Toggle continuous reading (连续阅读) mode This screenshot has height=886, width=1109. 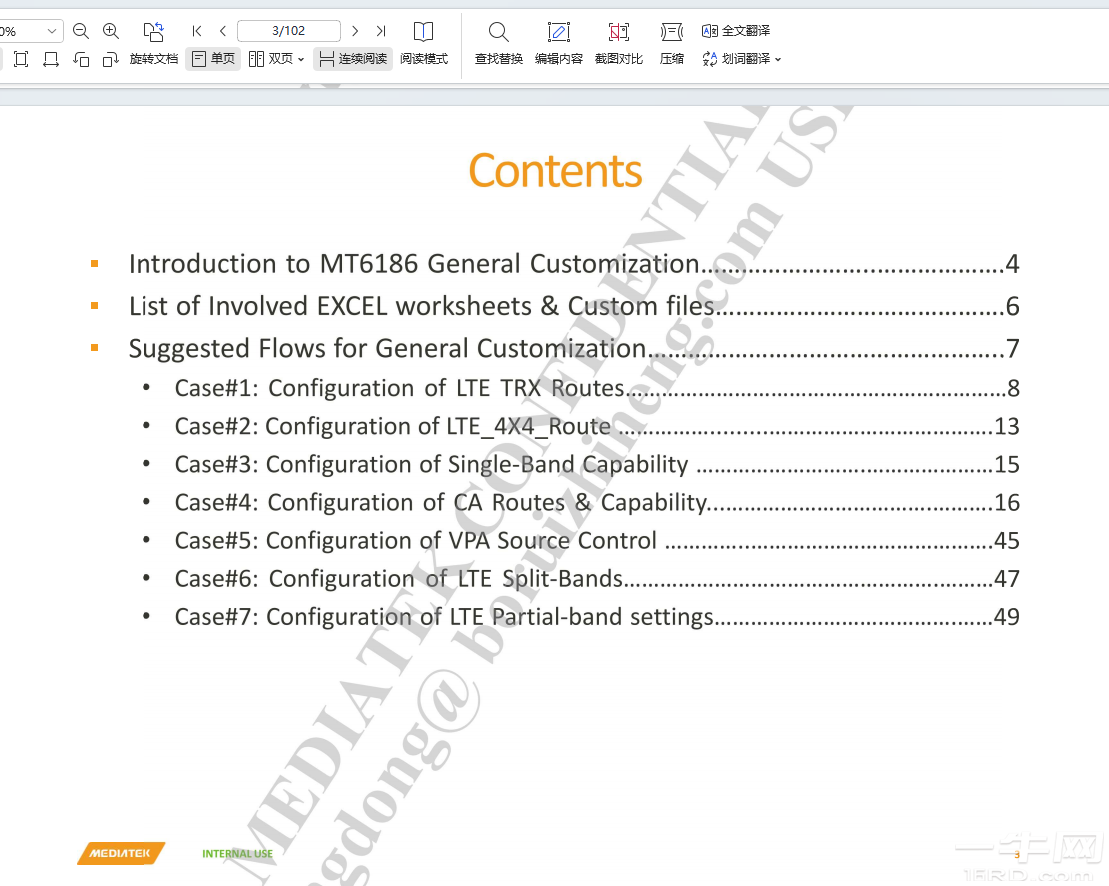click(353, 59)
